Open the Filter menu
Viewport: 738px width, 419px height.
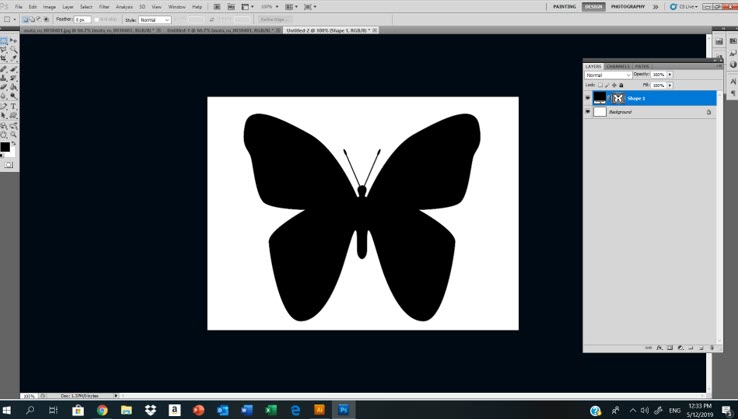tap(104, 7)
